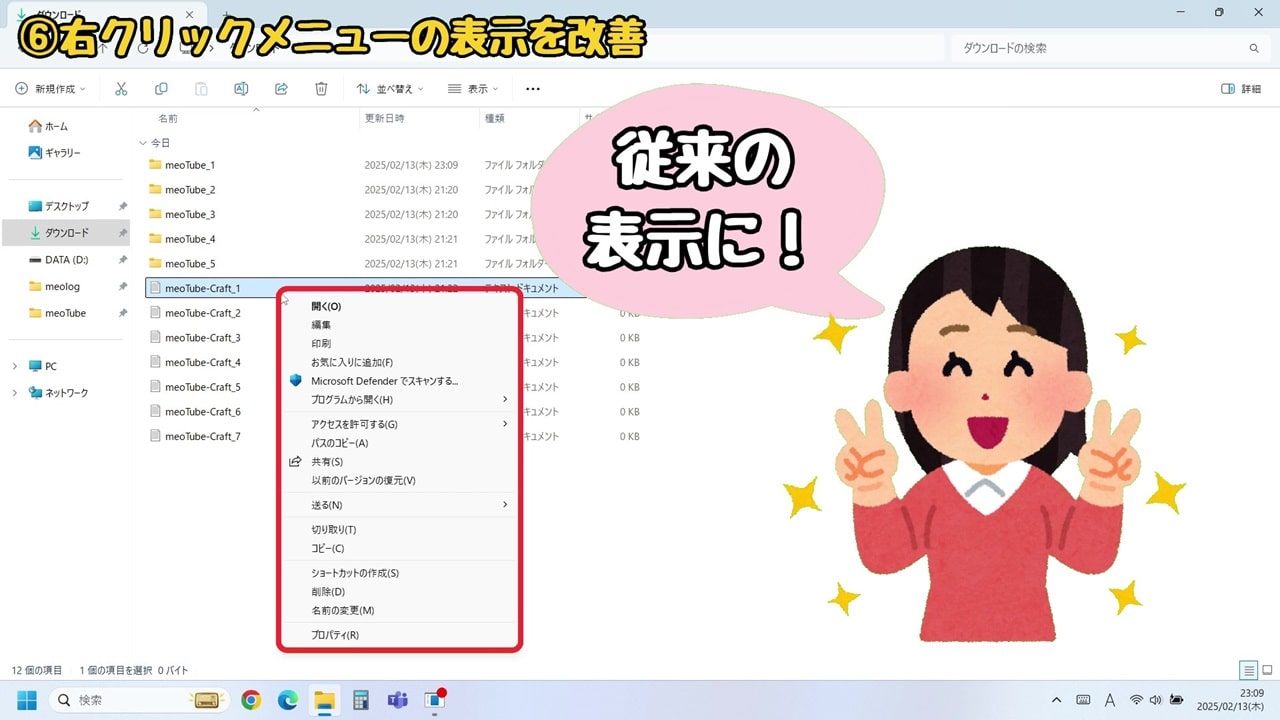Open Calculator from taskbar
1280x720 pixels.
coord(361,700)
